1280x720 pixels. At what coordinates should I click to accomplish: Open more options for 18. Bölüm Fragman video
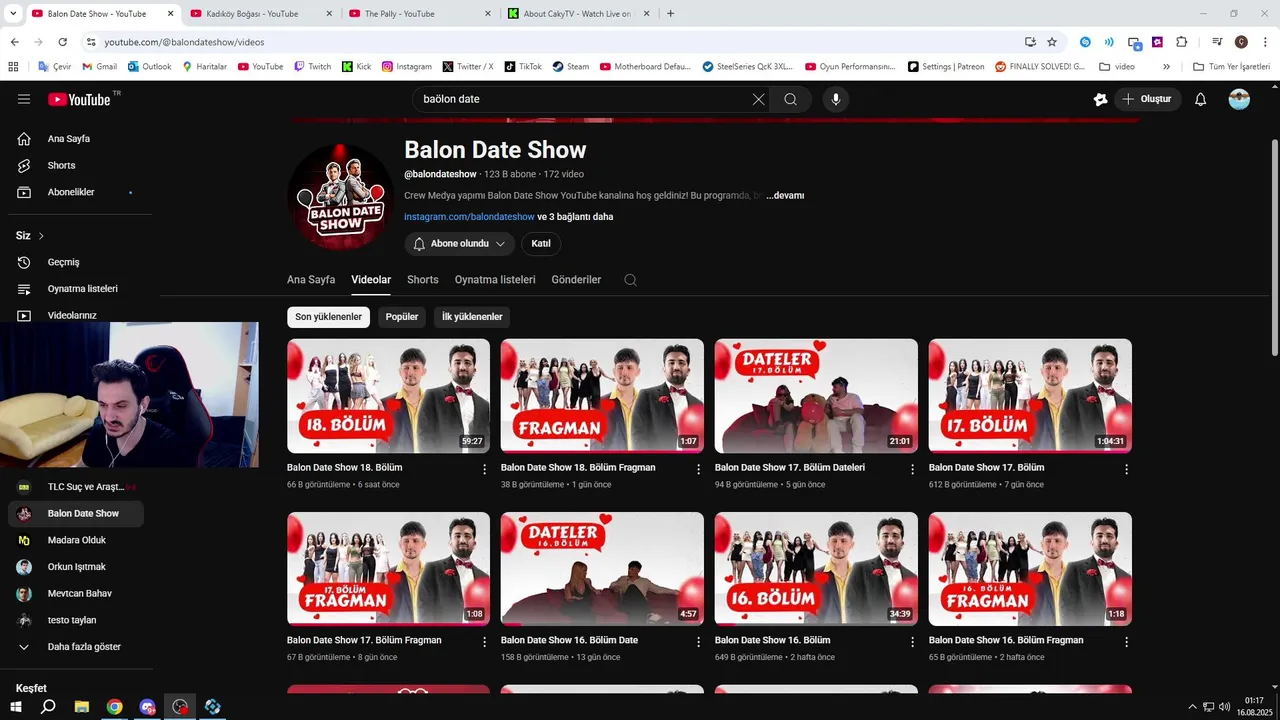pyautogui.click(x=699, y=469)
